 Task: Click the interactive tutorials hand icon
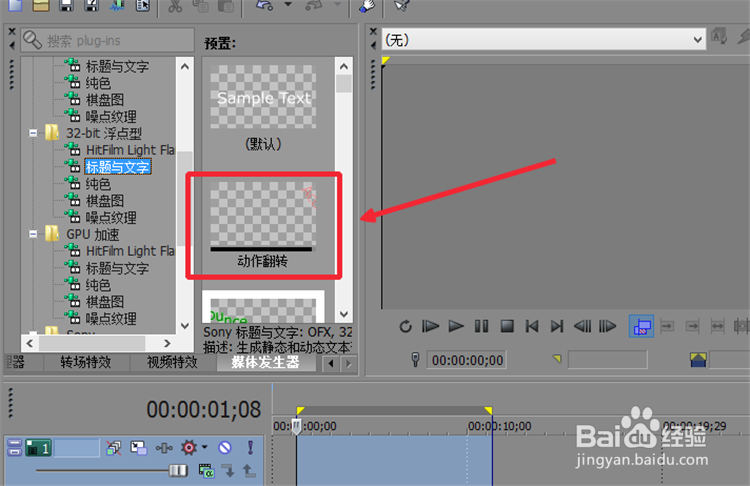pyautogui.click(x=368, y=5)
